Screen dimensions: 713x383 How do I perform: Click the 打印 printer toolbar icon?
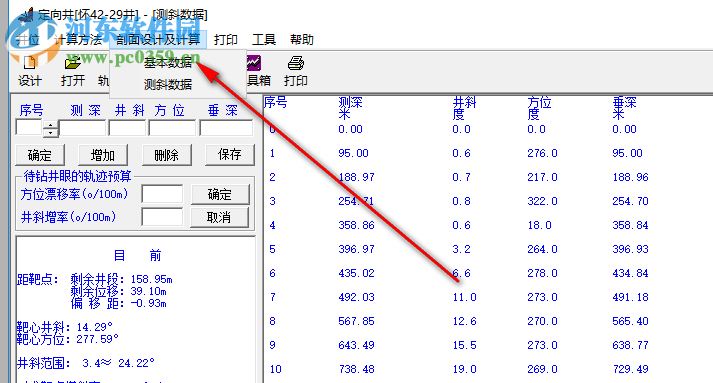coord(296,62)
